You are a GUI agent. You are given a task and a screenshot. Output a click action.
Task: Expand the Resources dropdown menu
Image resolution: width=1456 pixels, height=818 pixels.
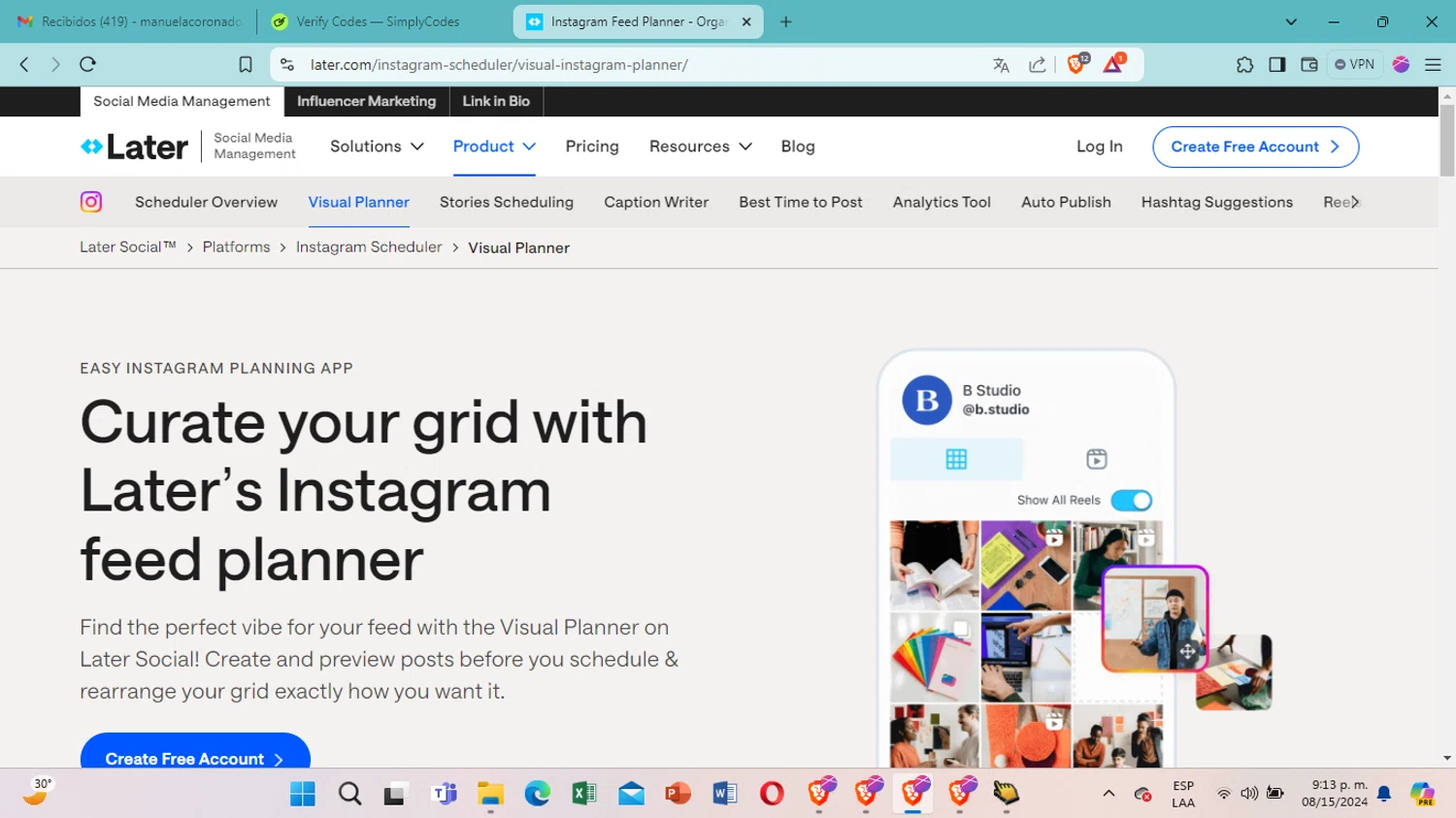pos(701,147)
